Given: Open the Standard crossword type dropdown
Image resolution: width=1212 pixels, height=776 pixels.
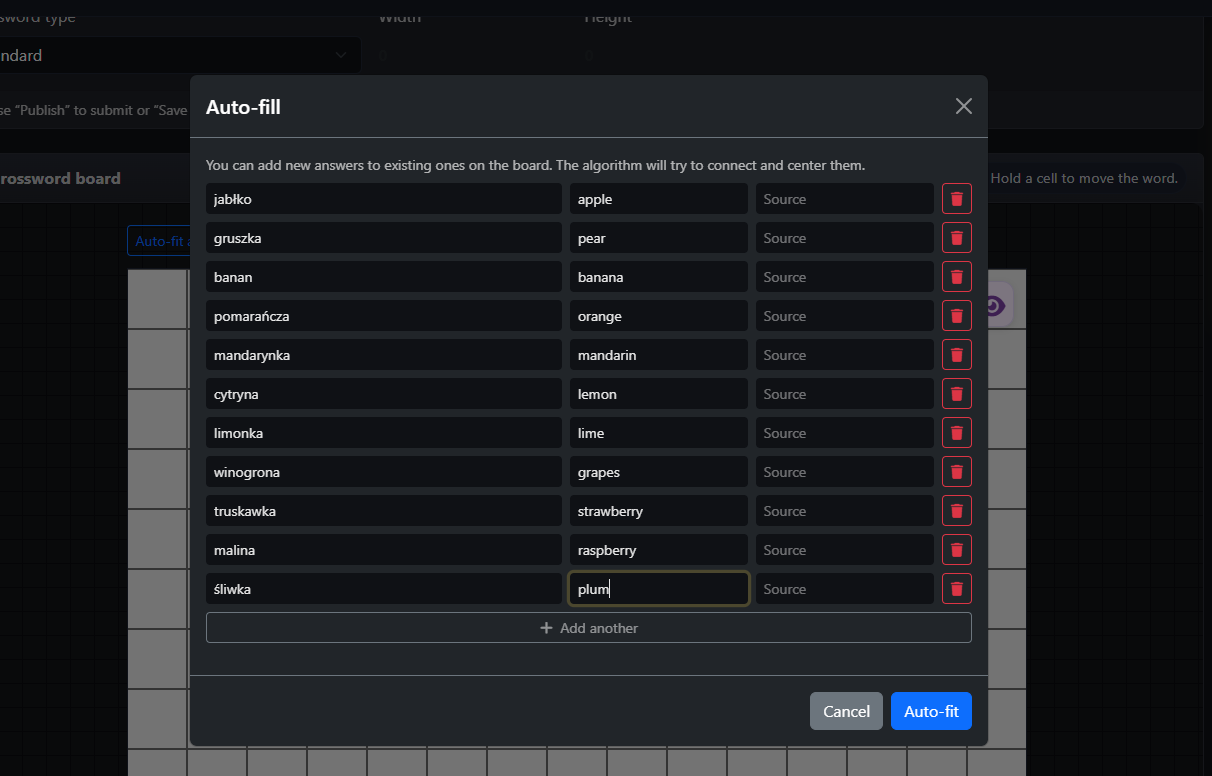Looking at the screenshot, I should click(x=180, y=55).
